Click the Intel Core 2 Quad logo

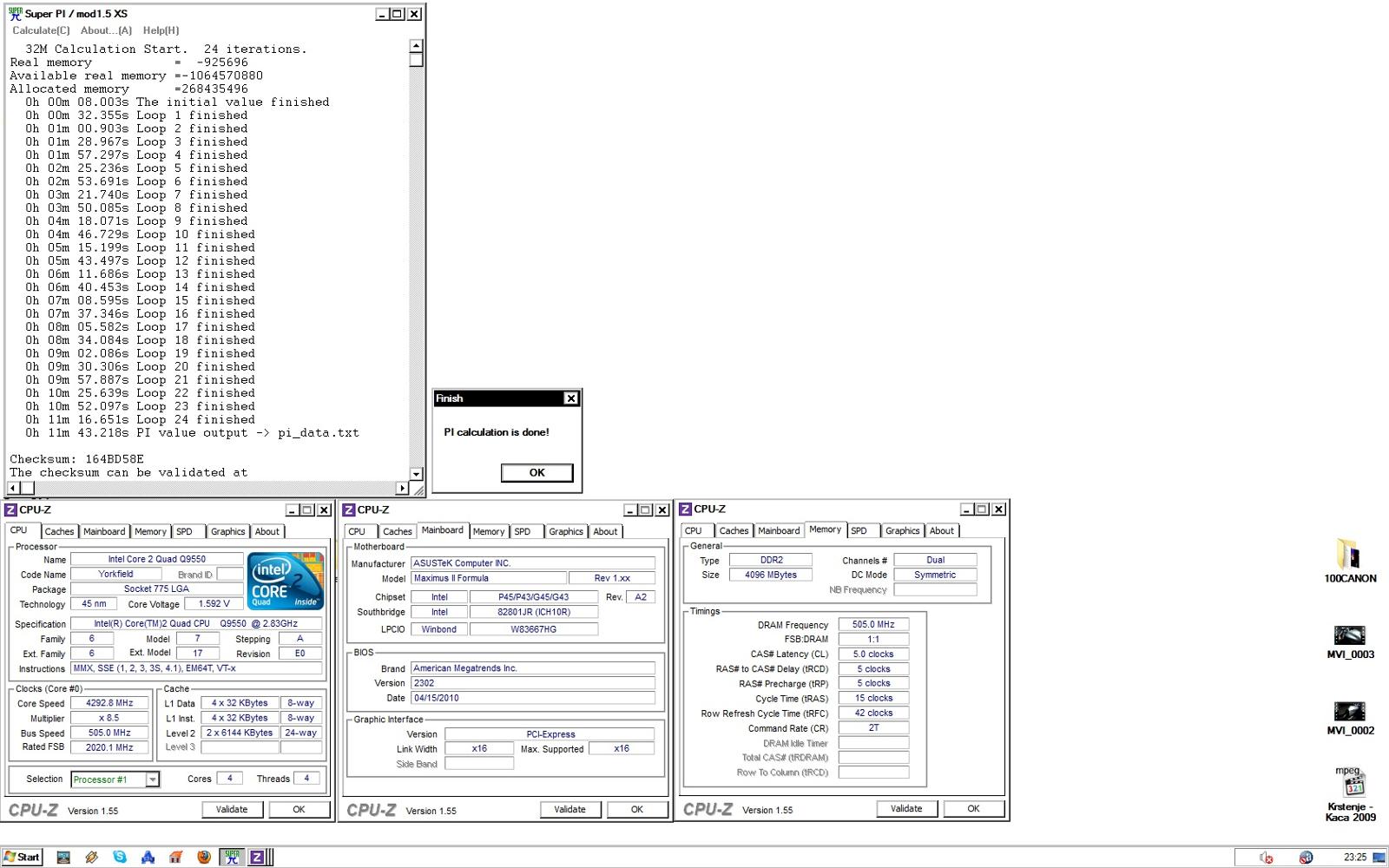285,580
